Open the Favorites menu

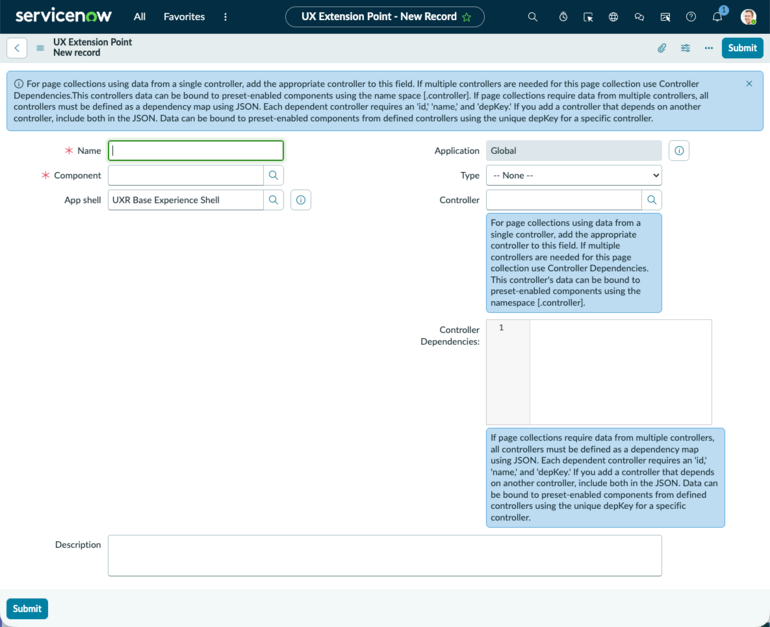[184, 17]
